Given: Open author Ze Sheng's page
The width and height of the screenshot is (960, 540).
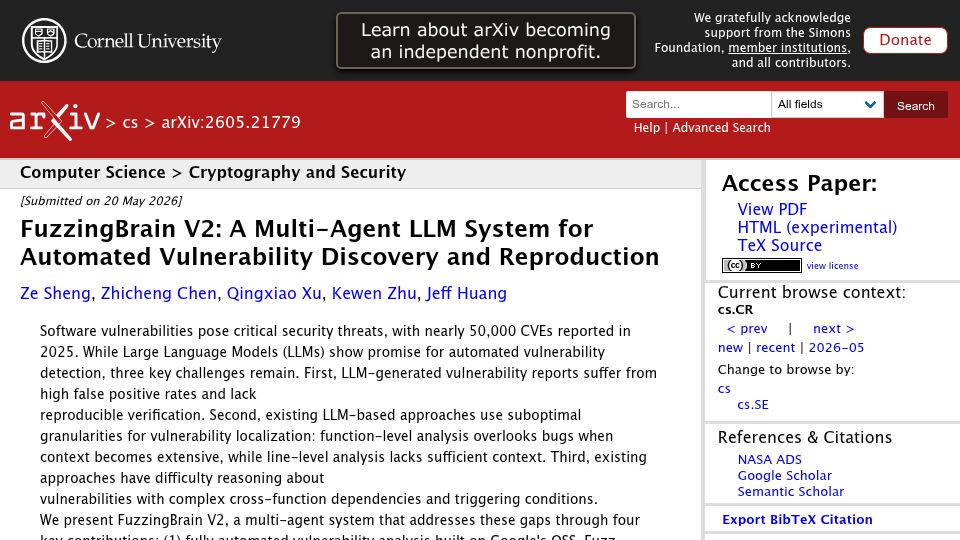Looking at the screenshot, I should click(55, 293).
